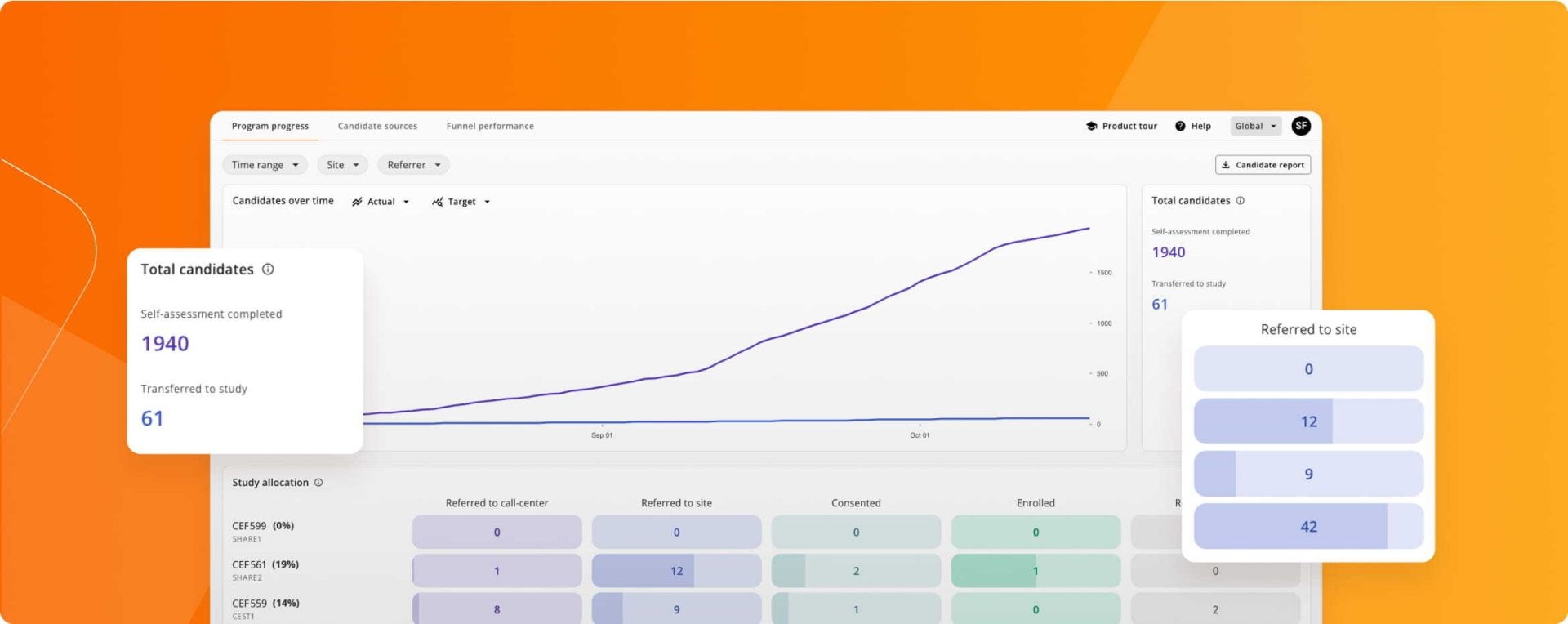Click the Help question mark icon
The height and width of the screenshot is (624, 1568).
(x=1180, y=126)
